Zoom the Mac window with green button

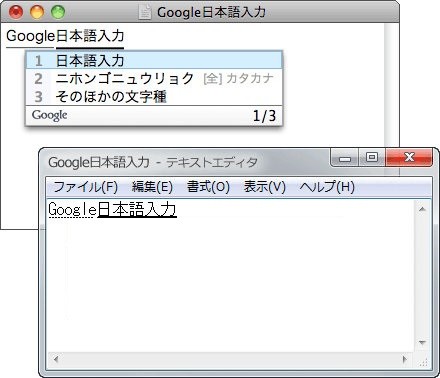[x=58, y=12]
